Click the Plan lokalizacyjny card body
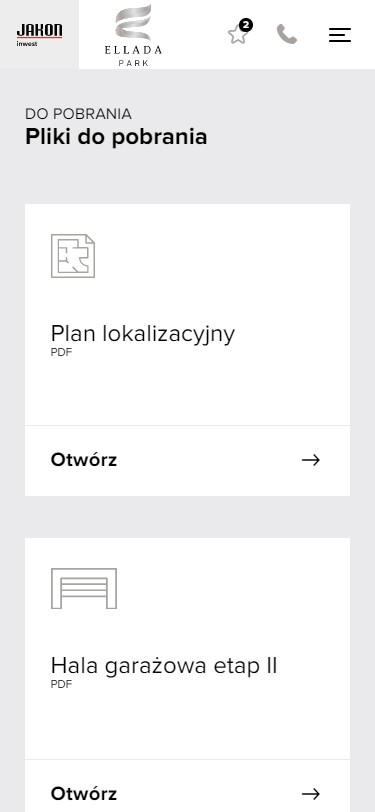The image size is (375, 812). point(188,315)
